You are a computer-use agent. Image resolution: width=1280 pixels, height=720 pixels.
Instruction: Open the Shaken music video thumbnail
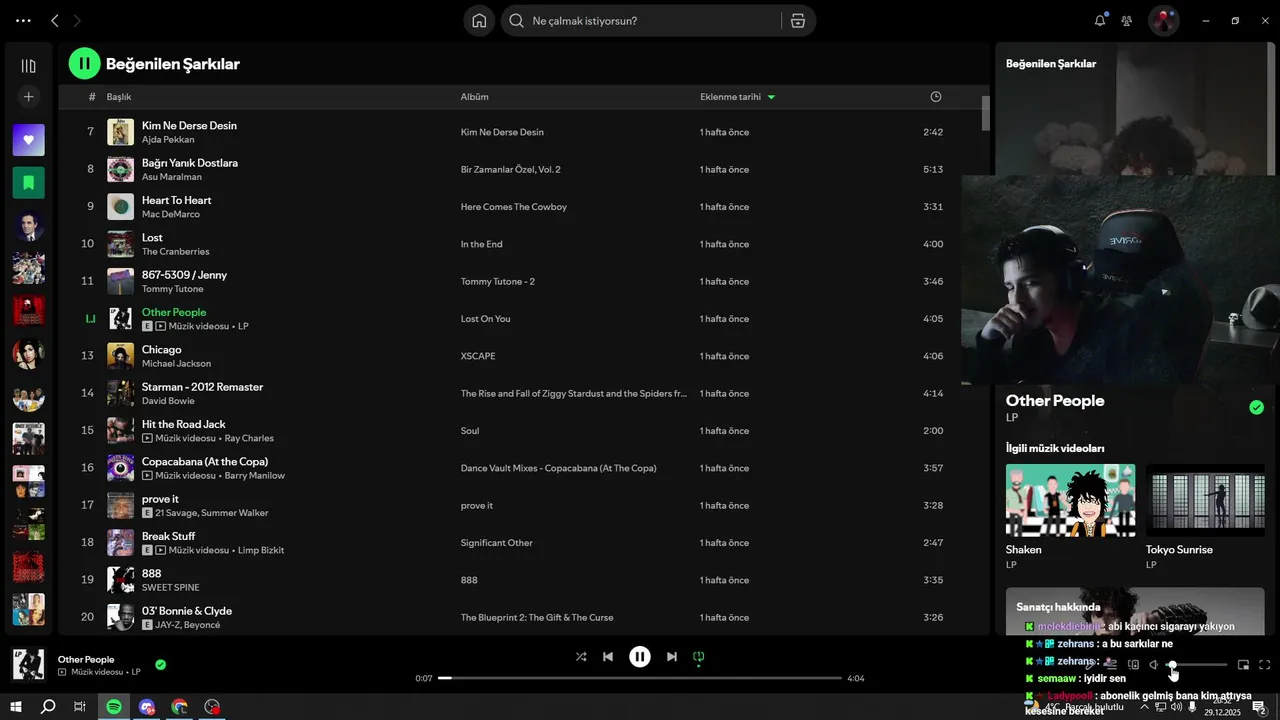(1070, 500)
